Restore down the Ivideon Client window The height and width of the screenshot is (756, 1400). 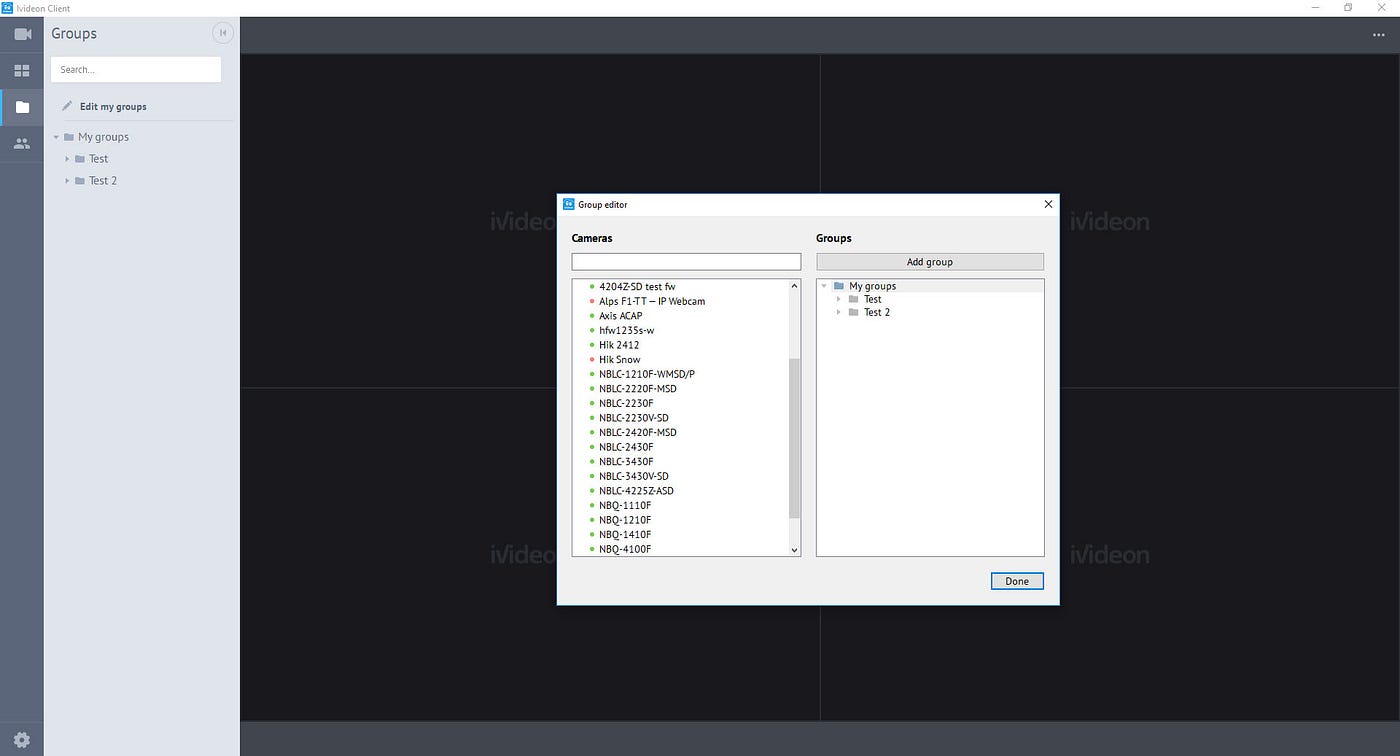coord(1348,8)
